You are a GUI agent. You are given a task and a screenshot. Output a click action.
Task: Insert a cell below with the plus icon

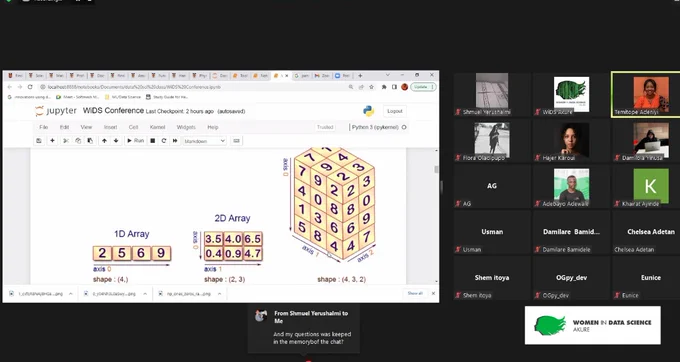pyautogui.click(x=52, y=140)
